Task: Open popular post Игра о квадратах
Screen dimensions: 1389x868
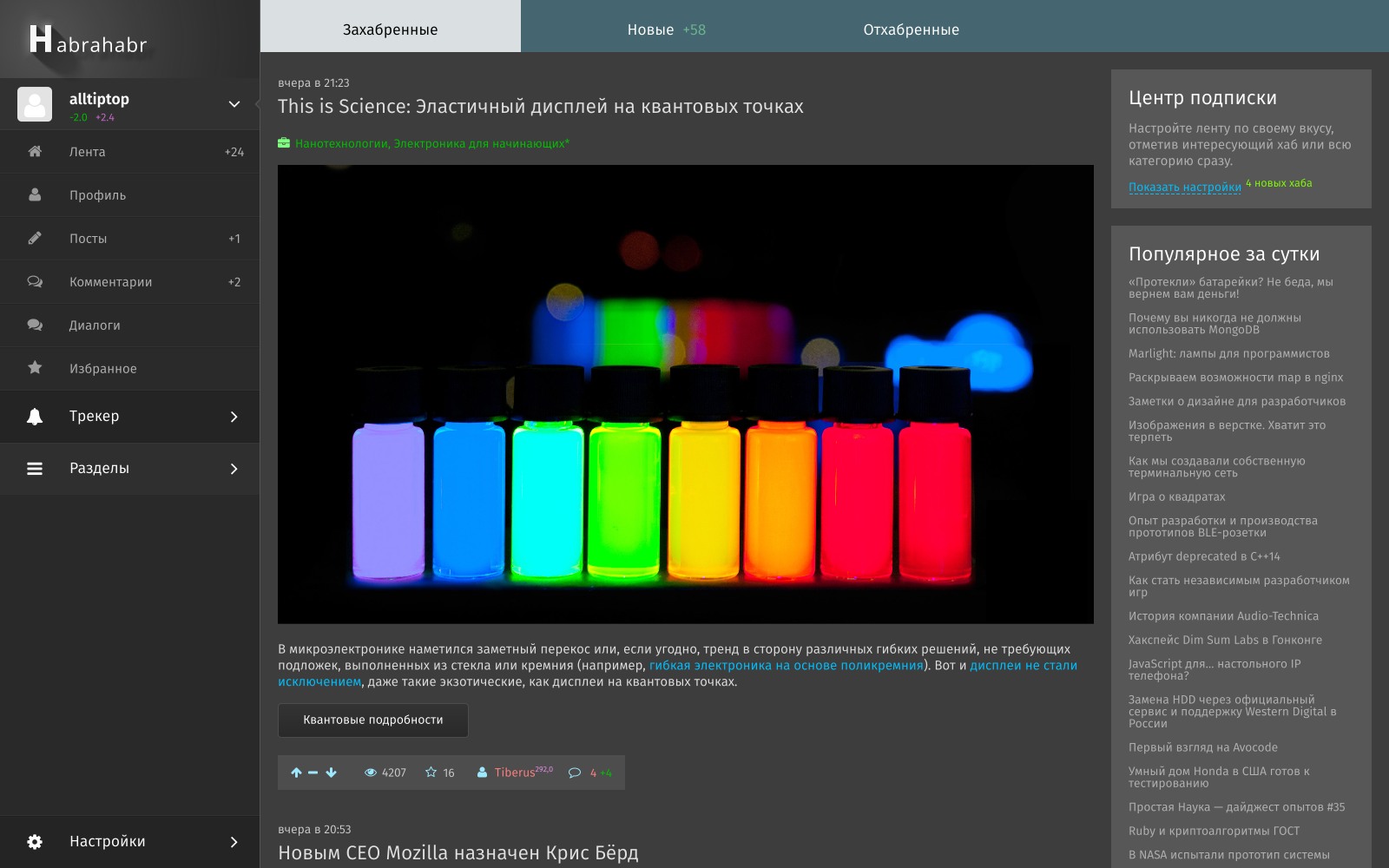Action: click(x=1177, y=496)
